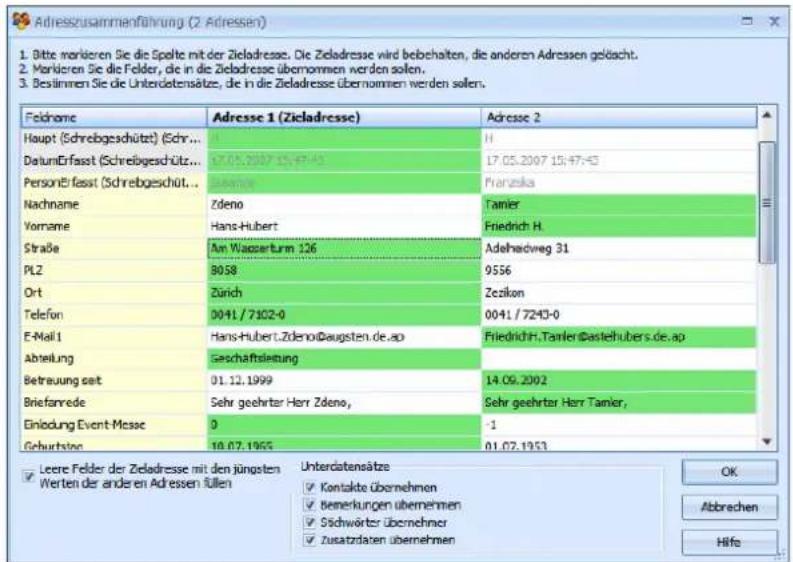Maximize the Adresszusammenführung dialog

click(746, 21)
